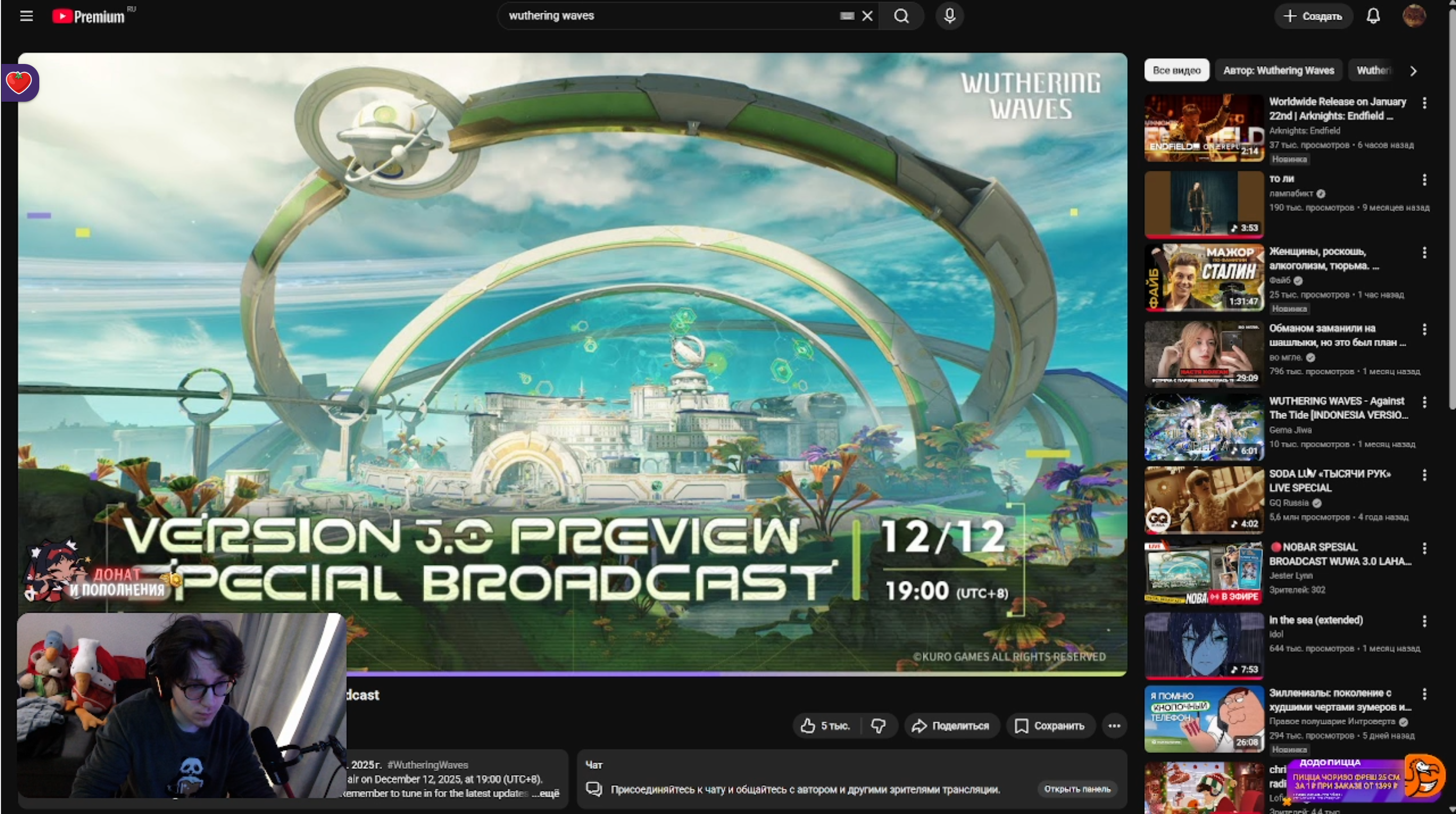Viewport: 1456px width, 814px height.
Task: Activate voice search microphone
Action: (x=949, y=16)
